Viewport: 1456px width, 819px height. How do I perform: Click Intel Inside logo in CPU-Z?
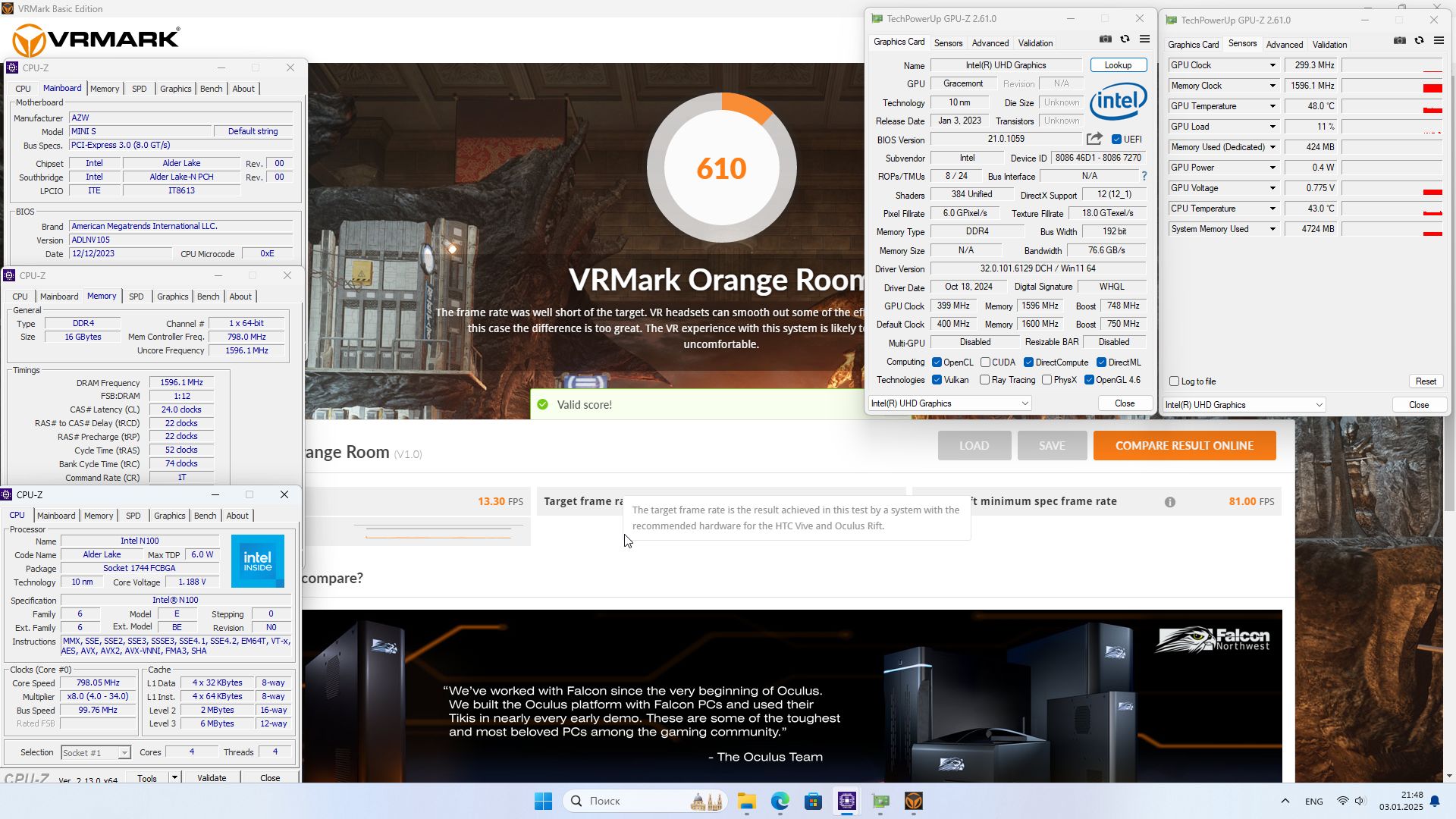pyautogui.click(x=258, y=561)
